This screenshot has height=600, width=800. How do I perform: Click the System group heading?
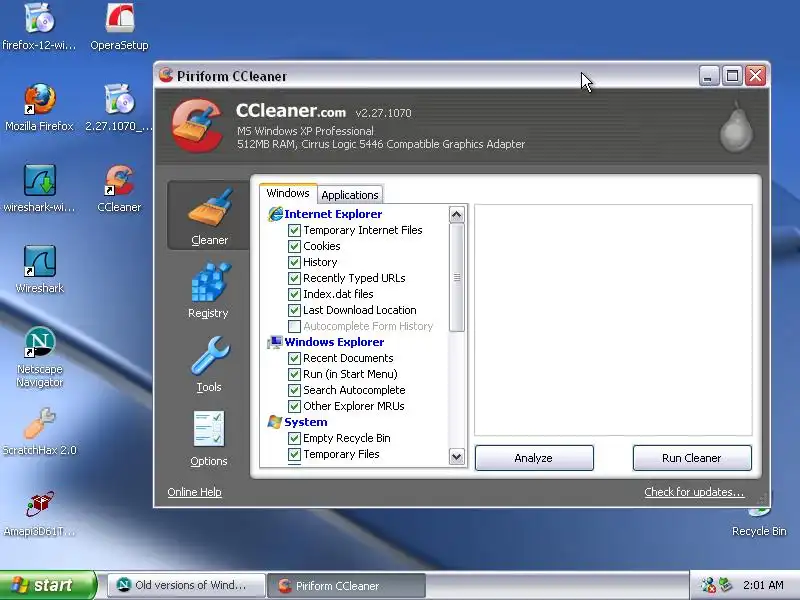pyautogui.click(x=306, y=422)
